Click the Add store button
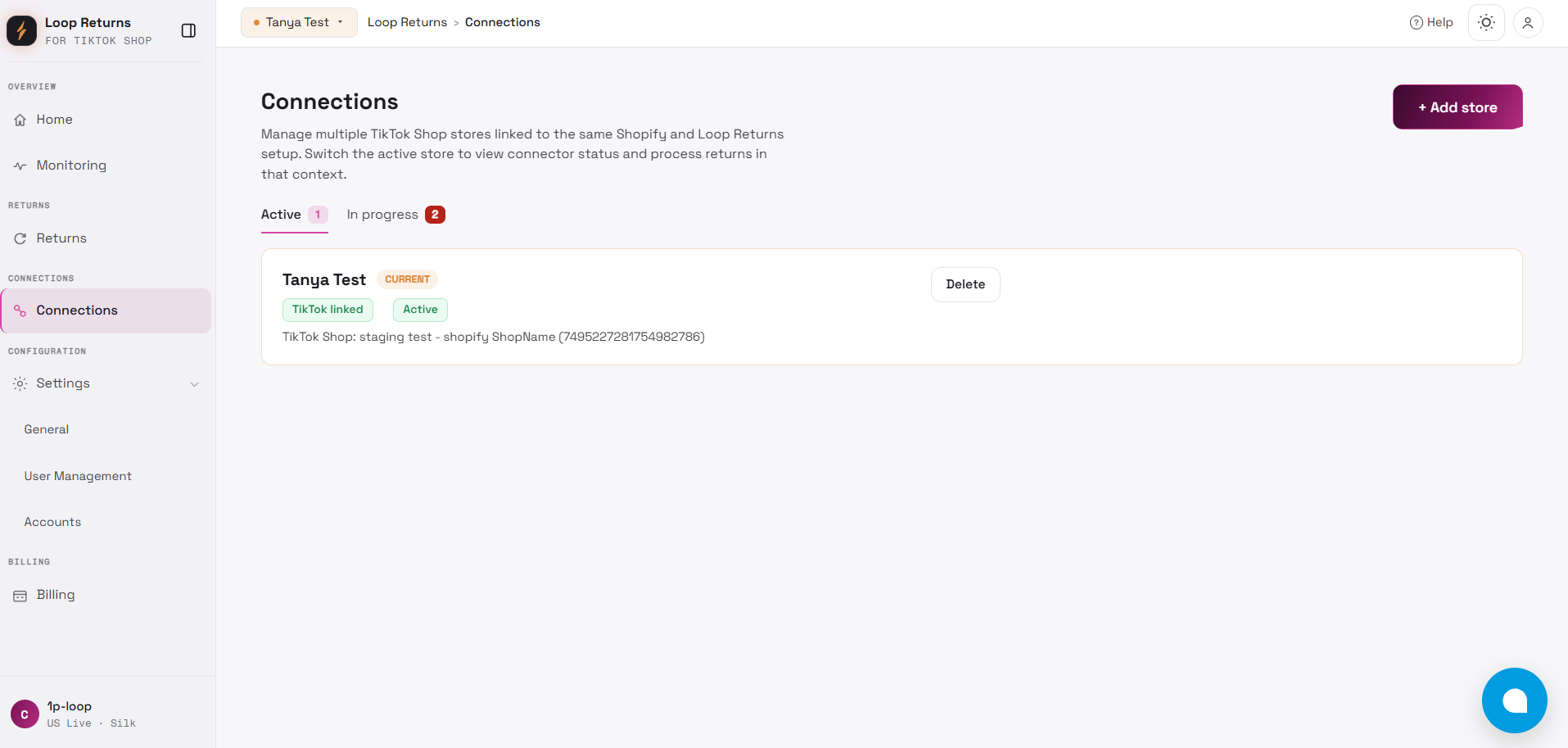Image resolution: width=1568 pixels, height=748 pixels. [x=1457, y=107]
